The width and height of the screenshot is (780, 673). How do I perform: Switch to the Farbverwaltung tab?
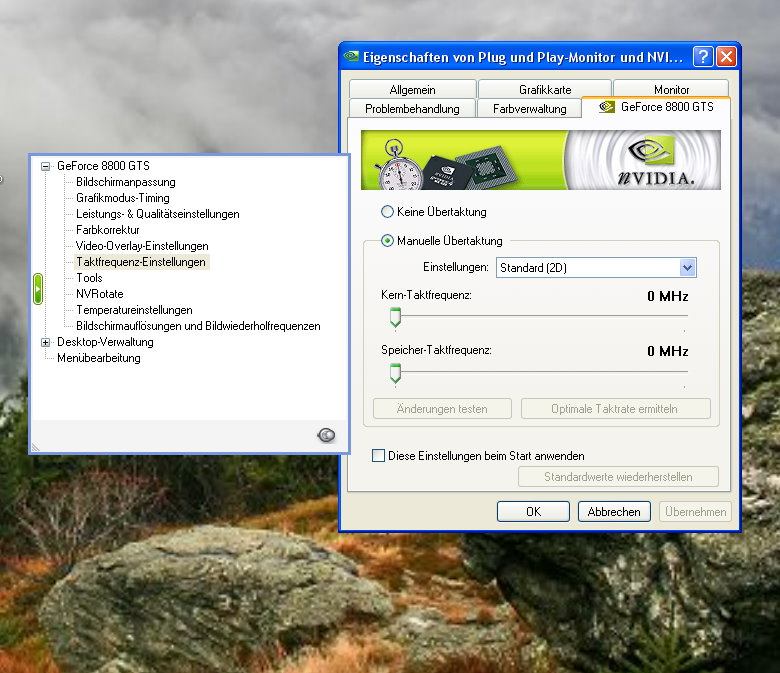[529, 108]
